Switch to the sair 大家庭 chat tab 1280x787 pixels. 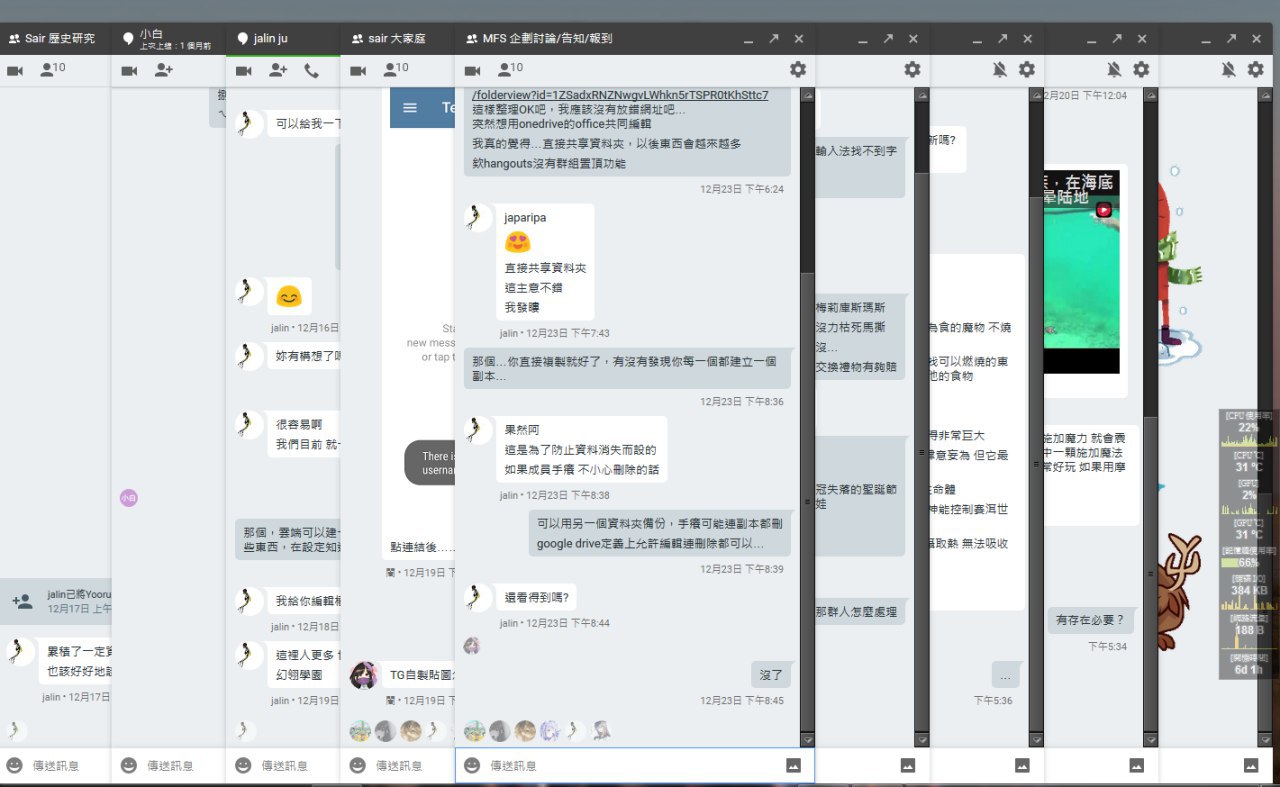pyautogui.click(x=397, y=39)
